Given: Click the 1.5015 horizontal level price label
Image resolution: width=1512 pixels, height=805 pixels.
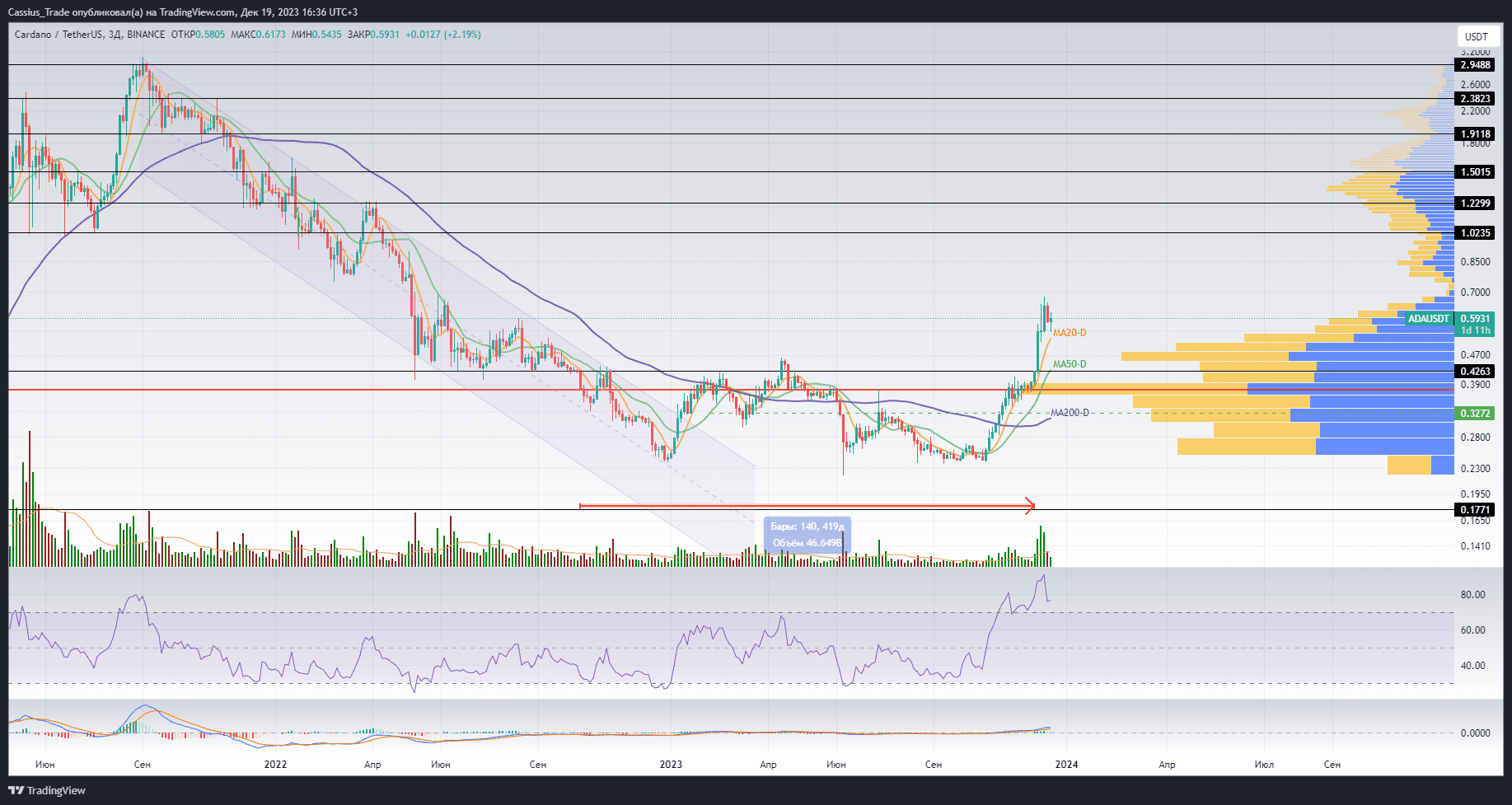Looking at the screenshot, I should click(x=1474, y=172).
